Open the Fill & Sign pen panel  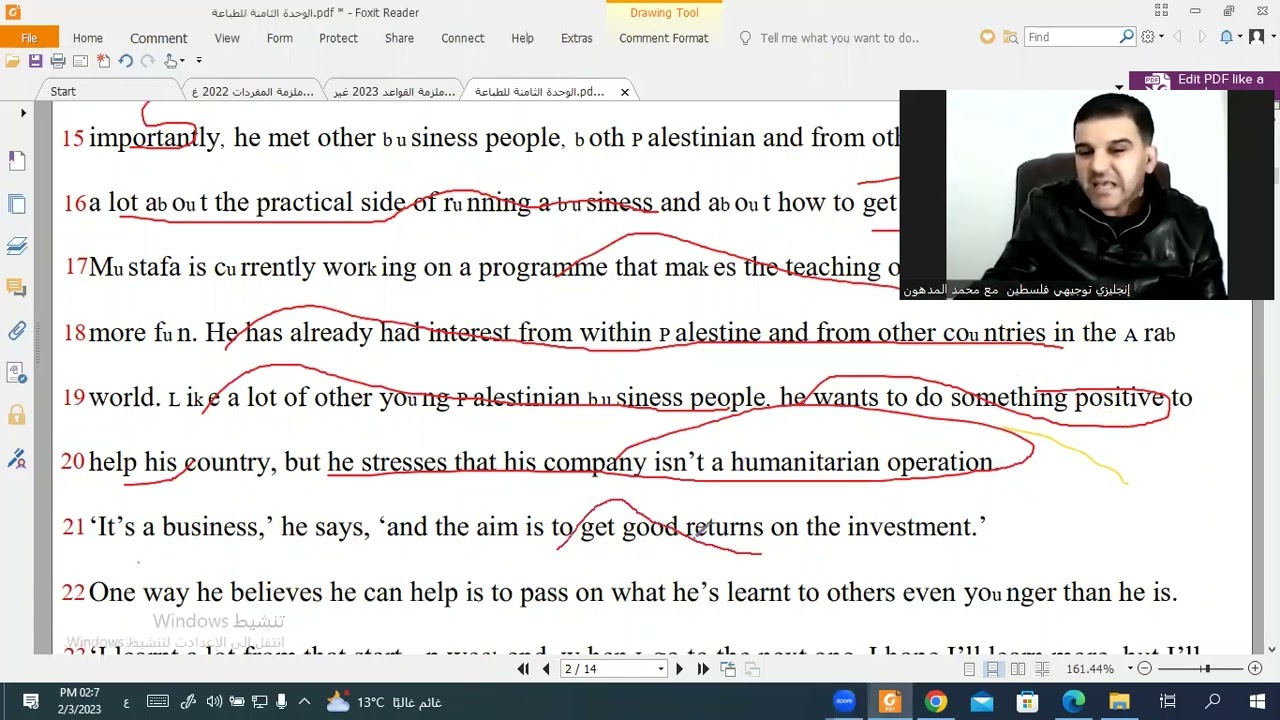coord(17,459)
